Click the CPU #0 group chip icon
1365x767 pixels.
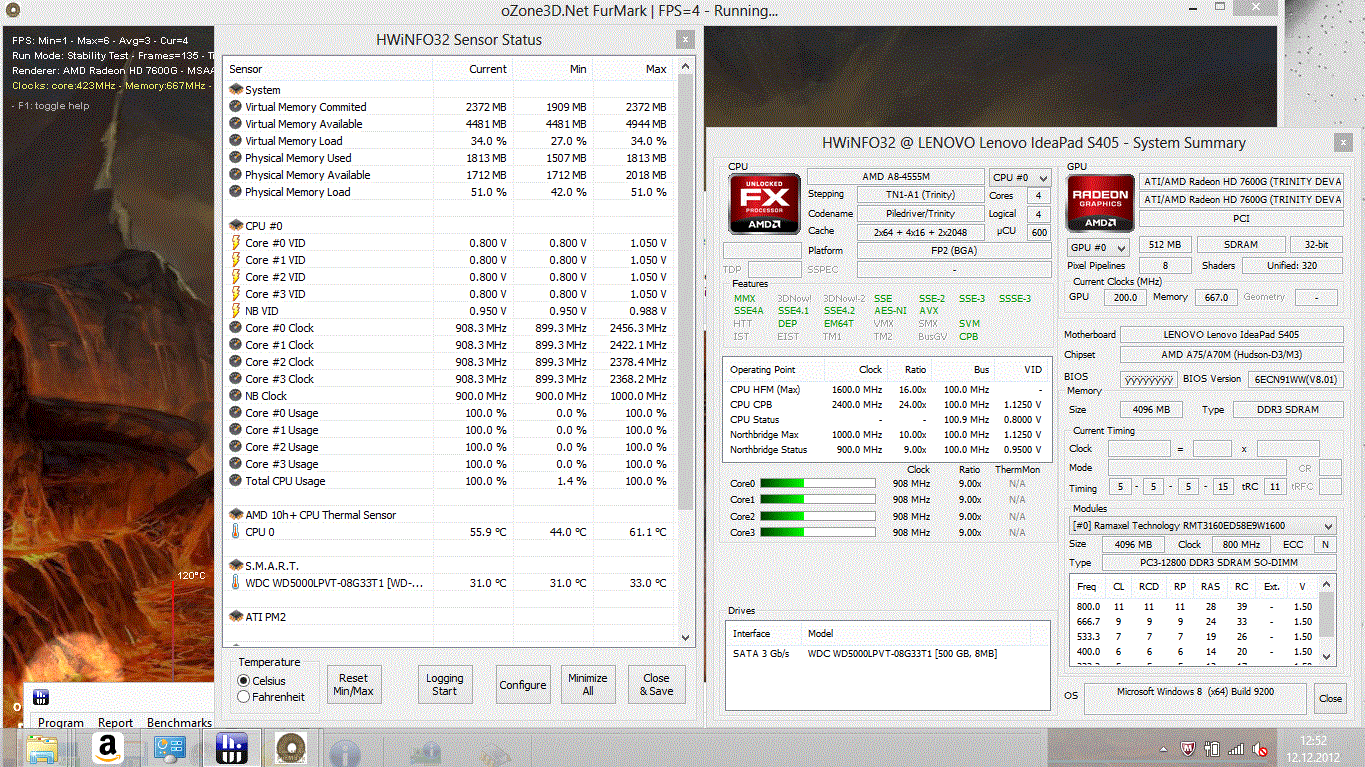coord(236,226)
